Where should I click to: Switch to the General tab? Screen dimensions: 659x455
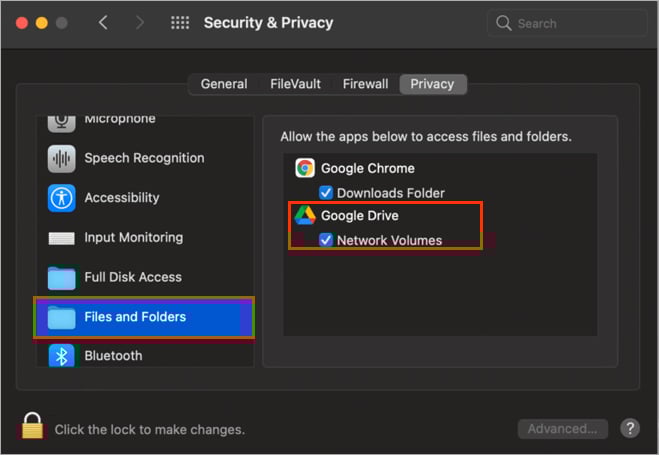(224, 84)
